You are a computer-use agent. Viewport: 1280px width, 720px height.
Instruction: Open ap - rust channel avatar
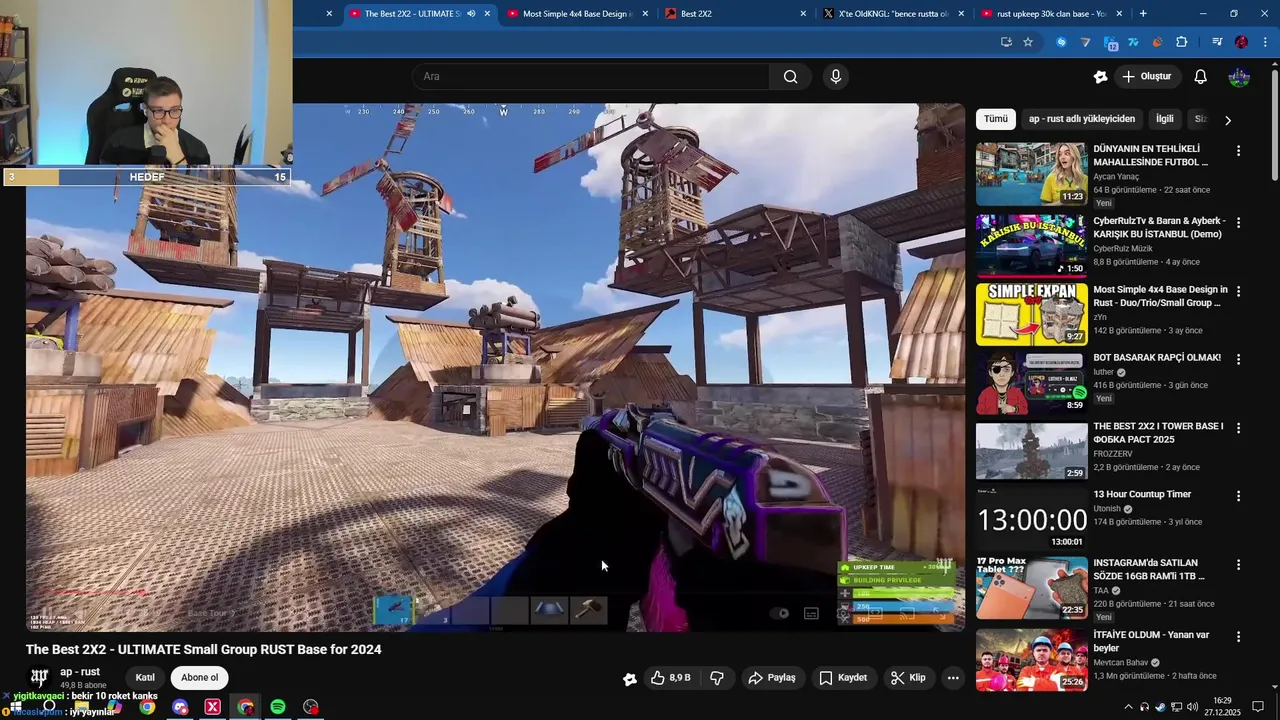pos(40,677)
